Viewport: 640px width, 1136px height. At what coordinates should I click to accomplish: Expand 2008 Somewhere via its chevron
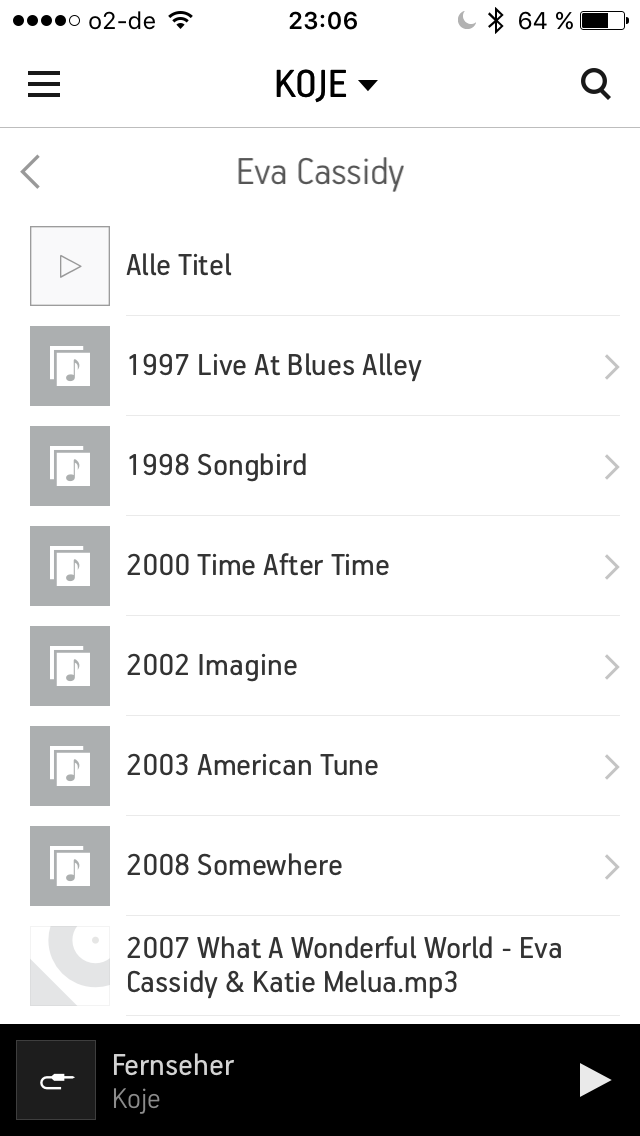[x=611, y=867]
